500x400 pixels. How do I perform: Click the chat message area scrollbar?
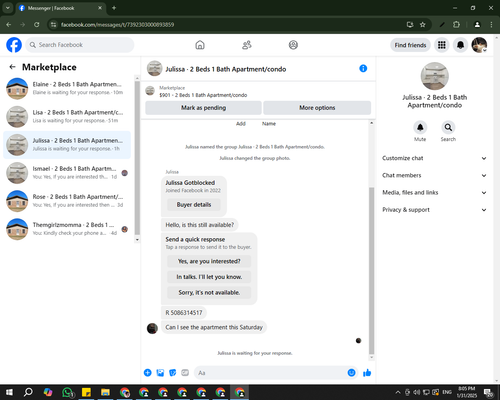[x=371, y=271]
